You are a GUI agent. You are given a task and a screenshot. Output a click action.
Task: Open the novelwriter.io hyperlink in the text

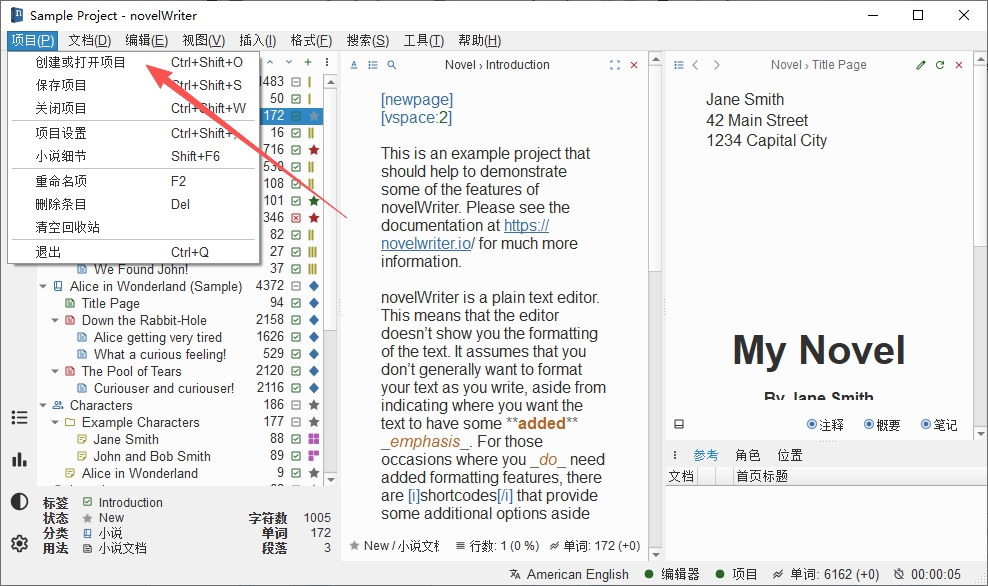pyautogui.click(x=464, y=234)
